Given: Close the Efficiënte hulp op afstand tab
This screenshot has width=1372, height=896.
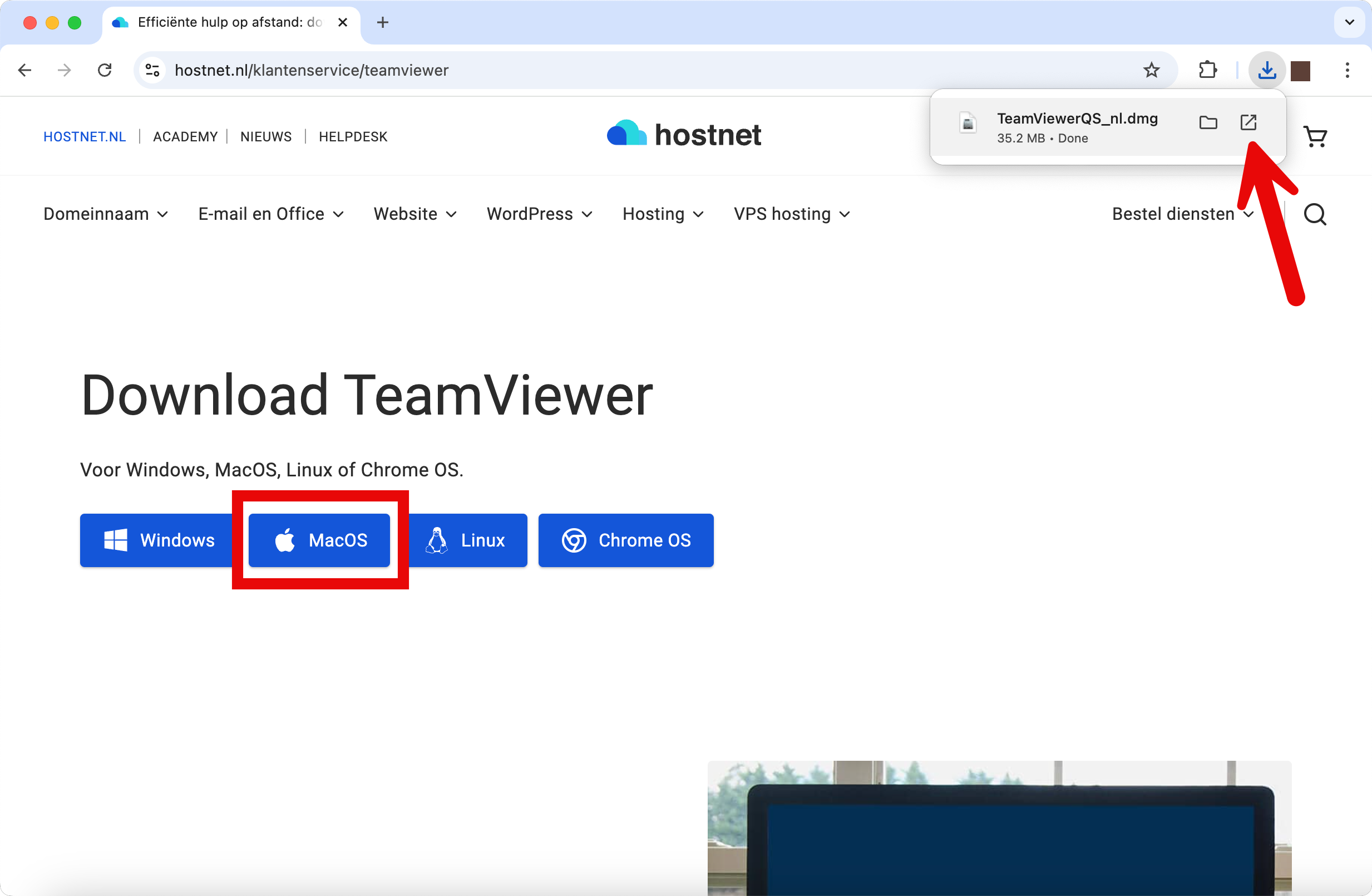Looking at the screenshot, I should 342,22.
